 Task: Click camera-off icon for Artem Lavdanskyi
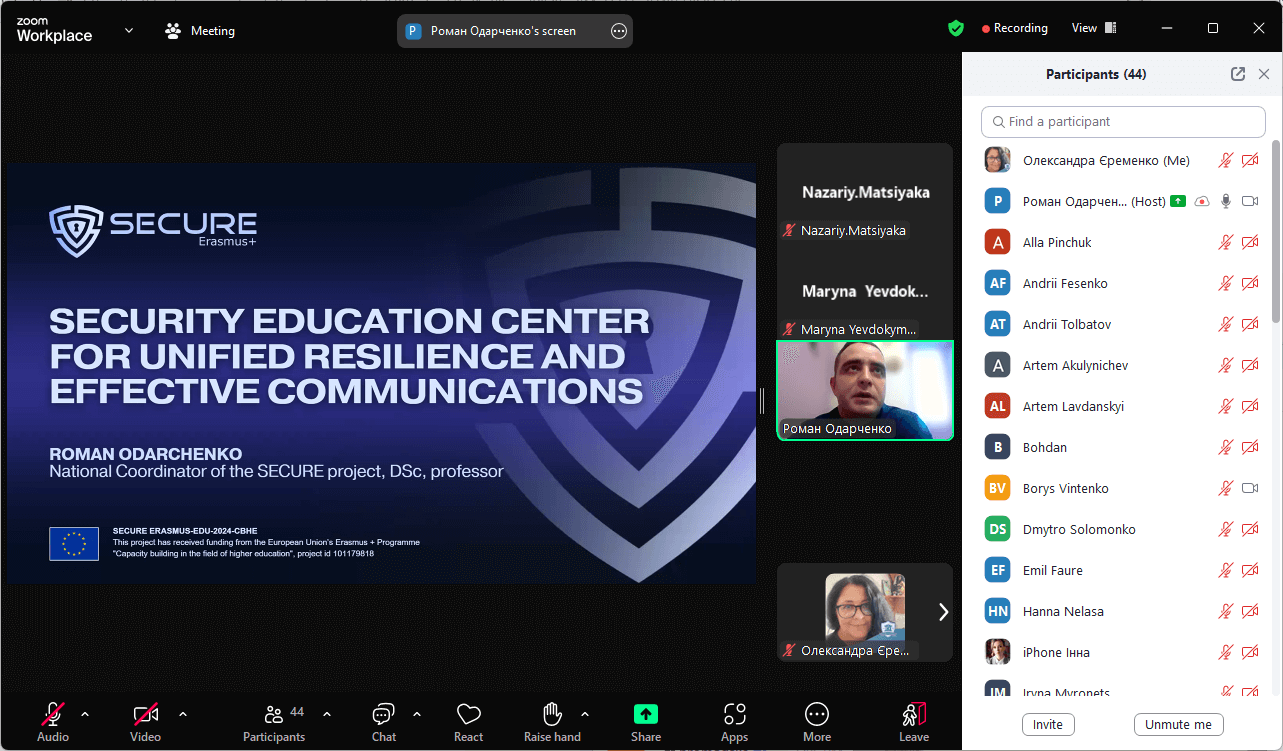[1250, 406]
